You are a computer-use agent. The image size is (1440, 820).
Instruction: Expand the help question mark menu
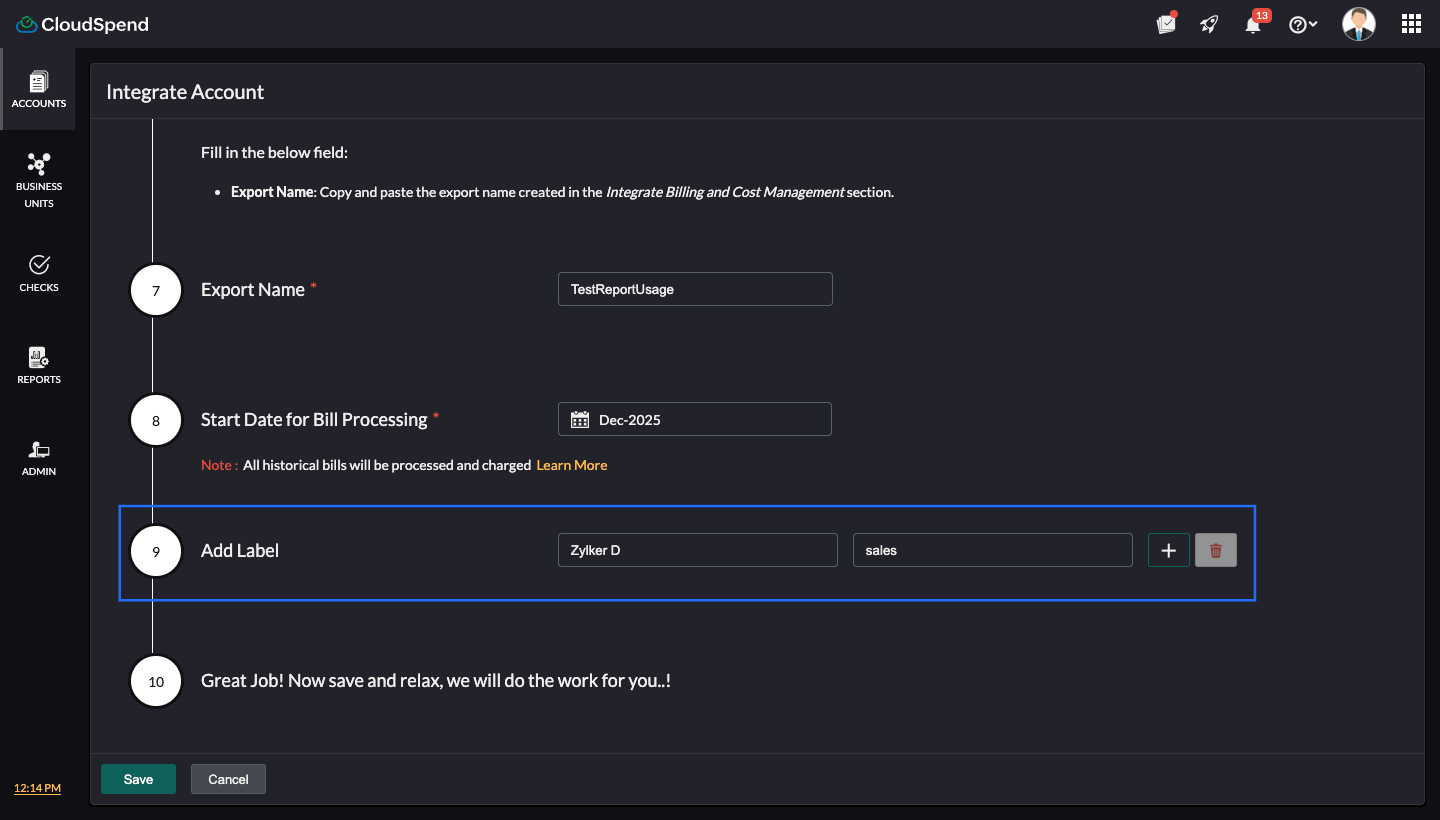coord(1302,25)
